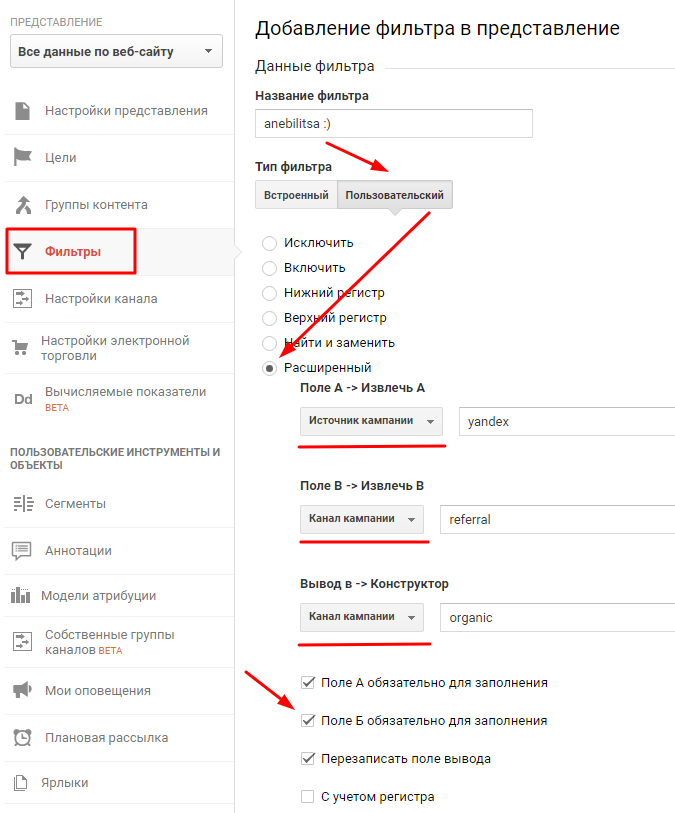Click the Фильтры funnel icon
This screenshot has height=813, width=675.
[x=23, y=251]
